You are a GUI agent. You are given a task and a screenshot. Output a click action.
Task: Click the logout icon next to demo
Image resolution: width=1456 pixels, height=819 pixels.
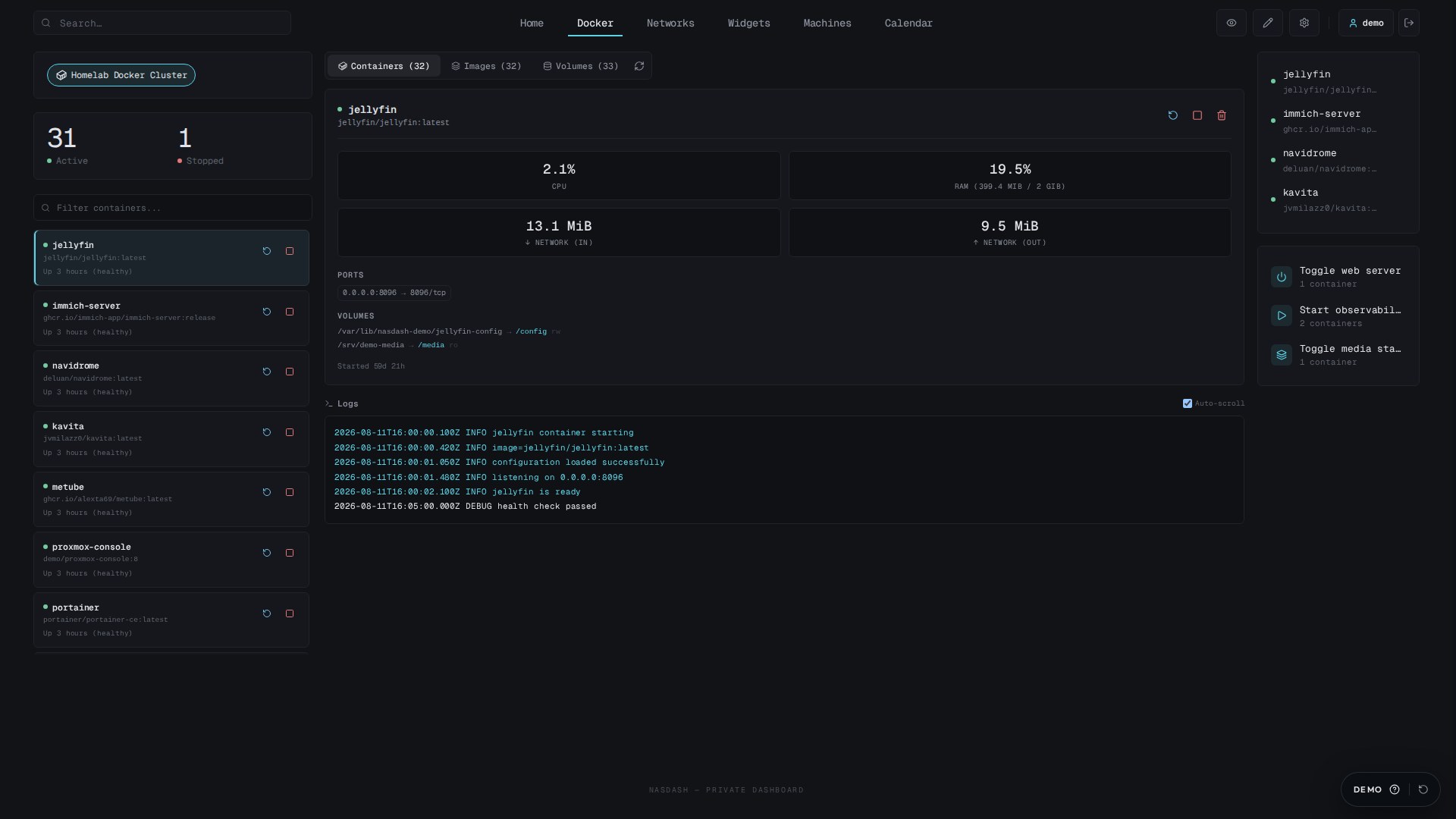click(1409, 23)
